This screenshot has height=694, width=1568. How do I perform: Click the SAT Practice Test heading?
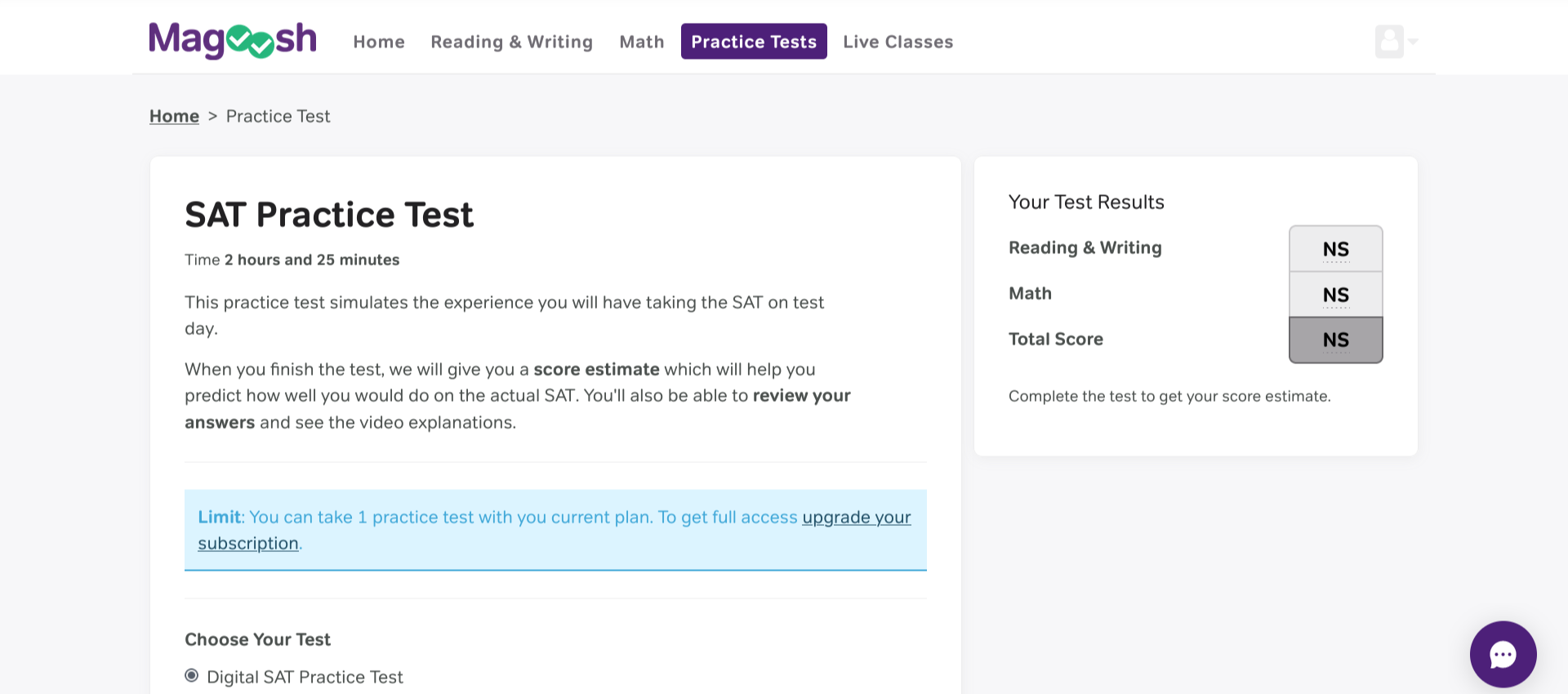click(328, 215)
